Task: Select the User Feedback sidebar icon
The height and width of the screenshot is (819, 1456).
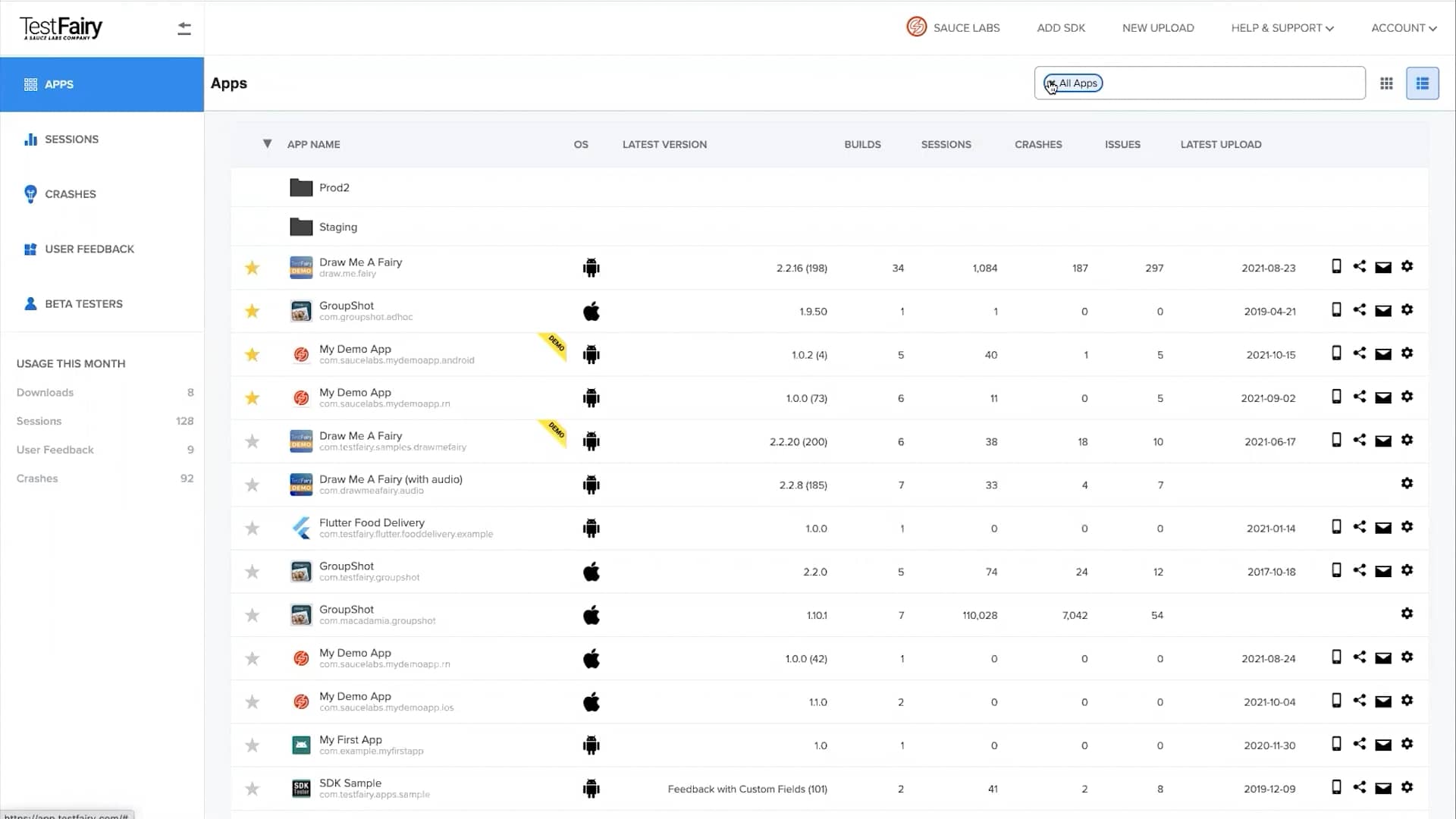Action: click(x=30, y=249)
